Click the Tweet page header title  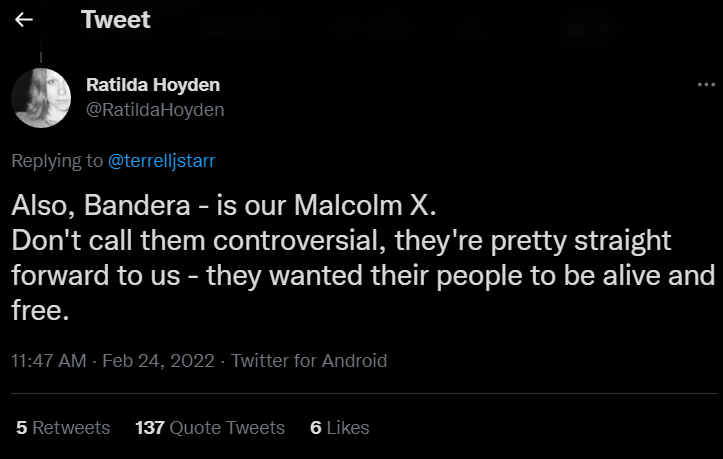point(115,20)
